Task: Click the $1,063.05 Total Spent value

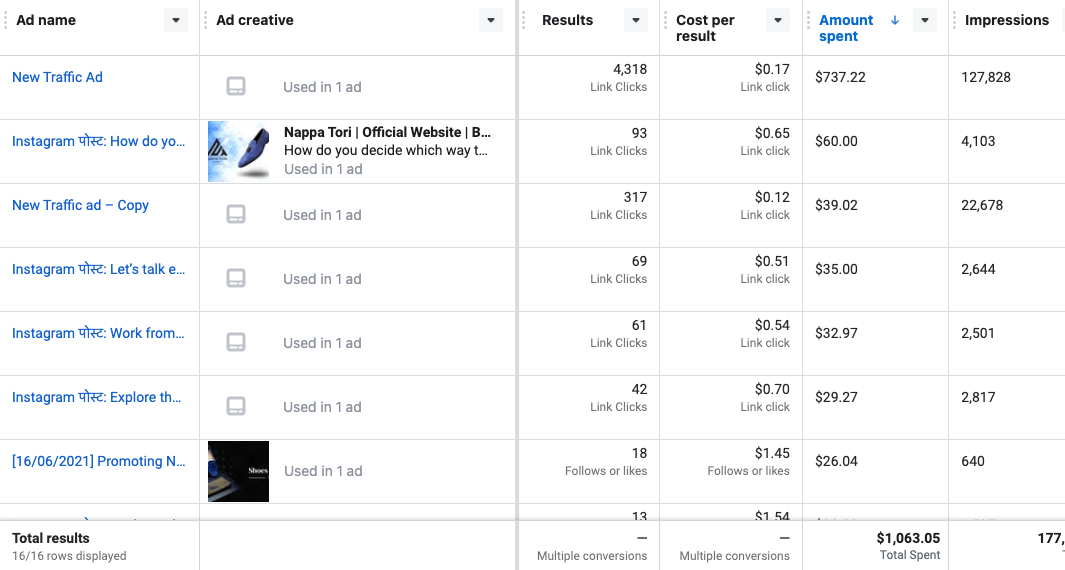Action: click(x=908, y=538)
